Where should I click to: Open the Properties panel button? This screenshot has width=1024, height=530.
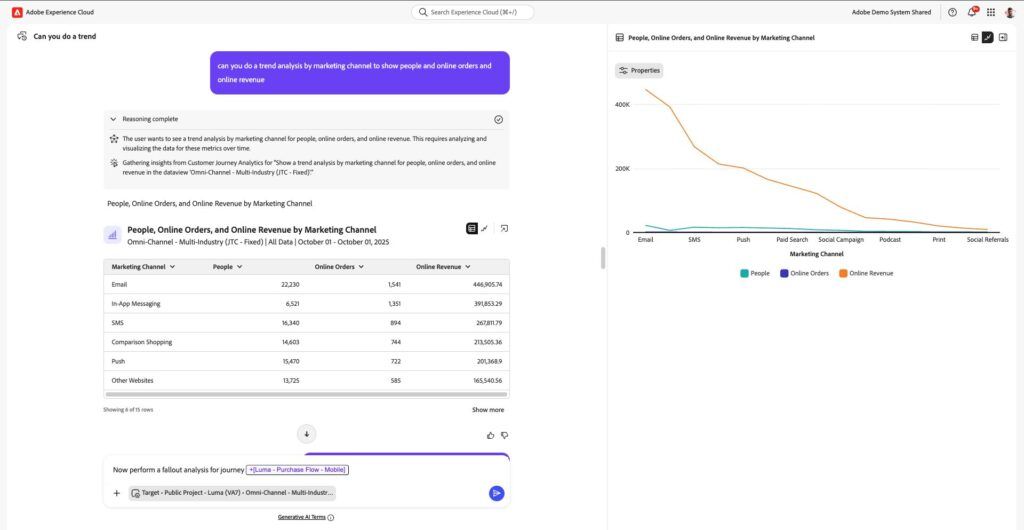(x=639, y=70)
